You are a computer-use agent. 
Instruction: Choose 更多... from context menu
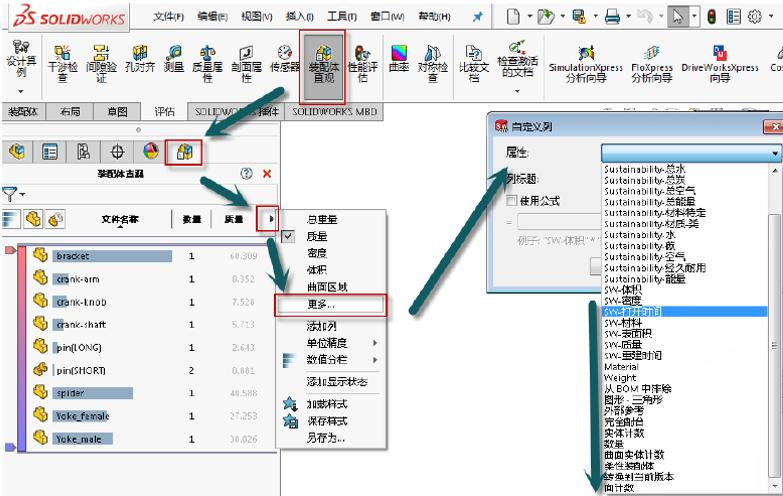[330, 305]
